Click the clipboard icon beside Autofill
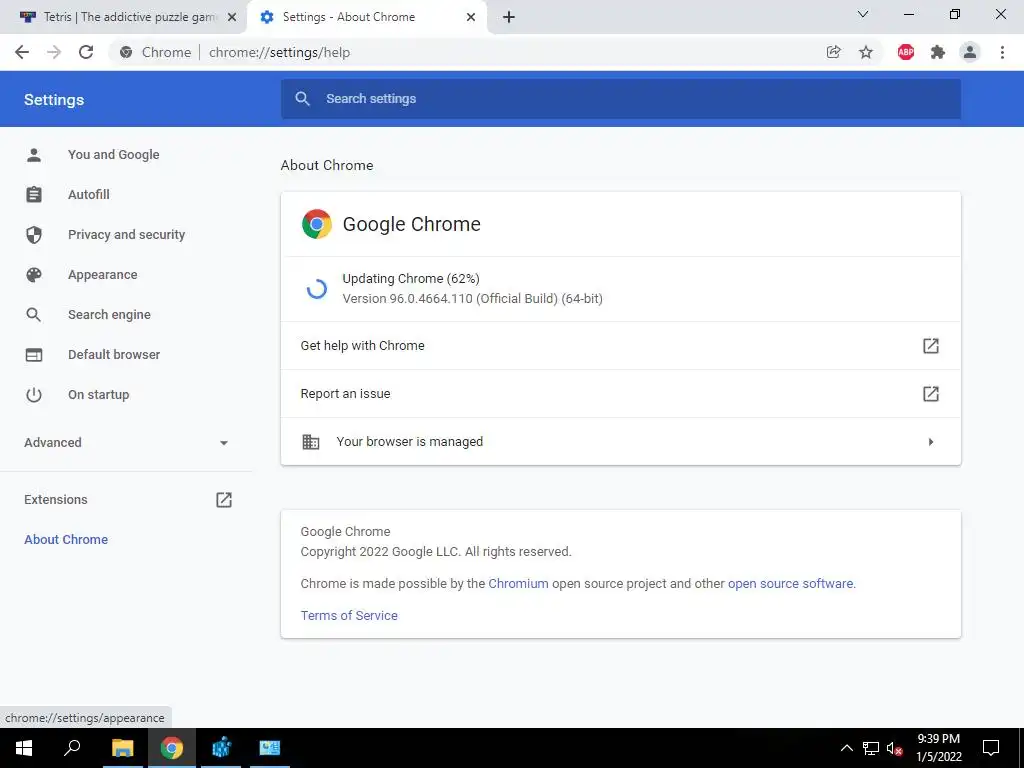 click(34, 195)
